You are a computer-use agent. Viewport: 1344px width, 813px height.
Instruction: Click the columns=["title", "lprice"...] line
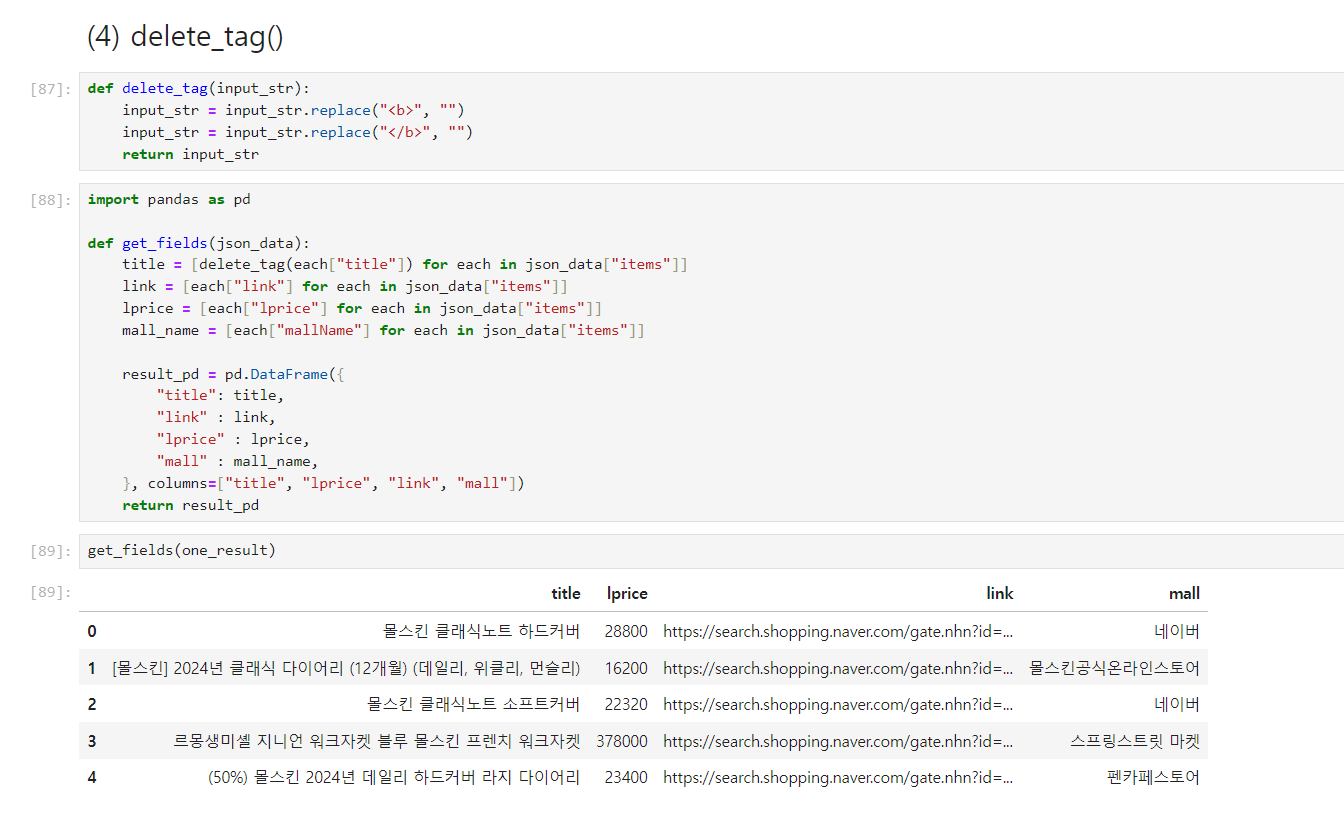pos(324,484)
